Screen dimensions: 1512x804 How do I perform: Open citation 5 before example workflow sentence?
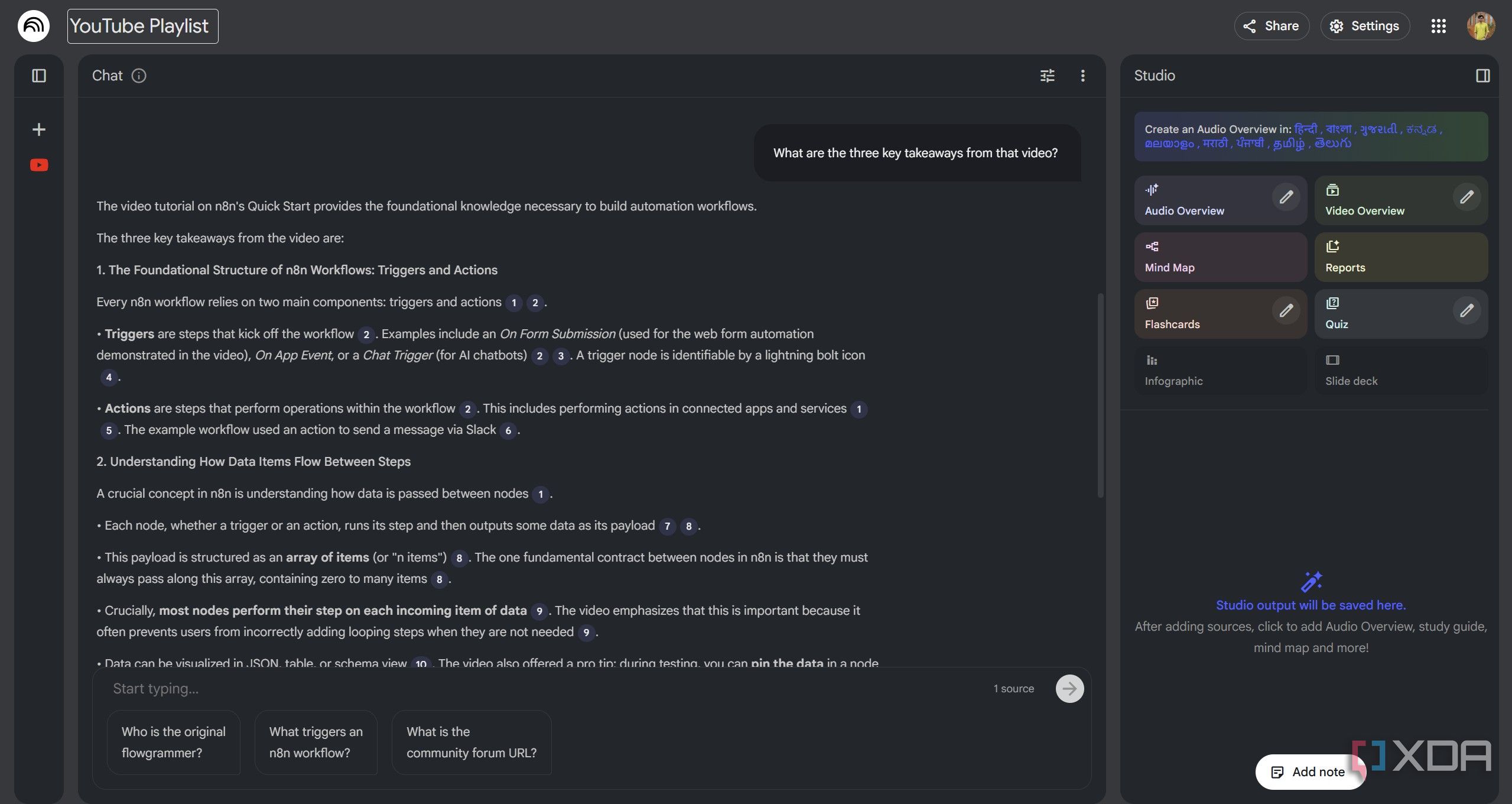(x=109, y=430)
